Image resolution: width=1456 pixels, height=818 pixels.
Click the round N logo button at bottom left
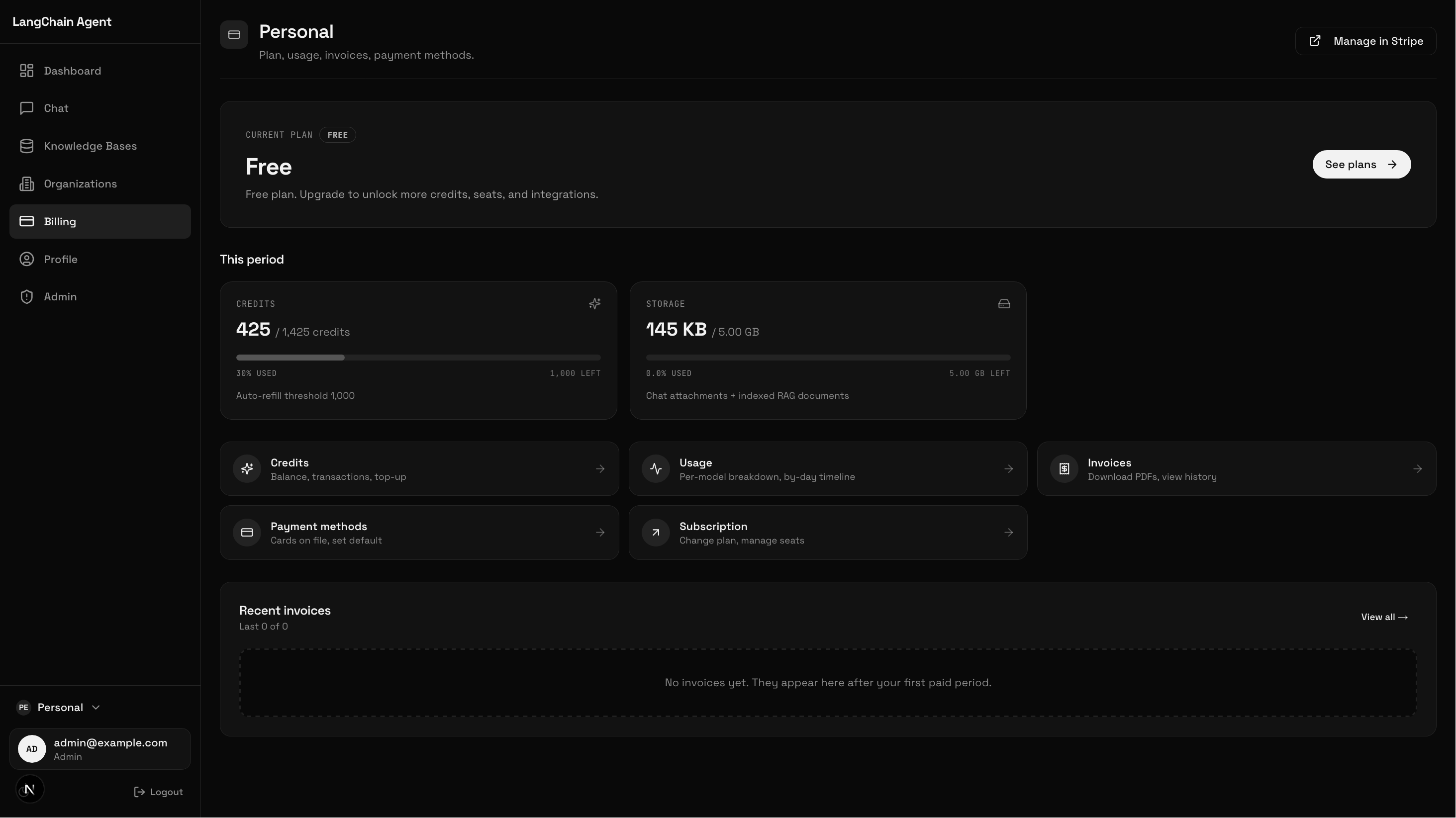tap(29, 790)
